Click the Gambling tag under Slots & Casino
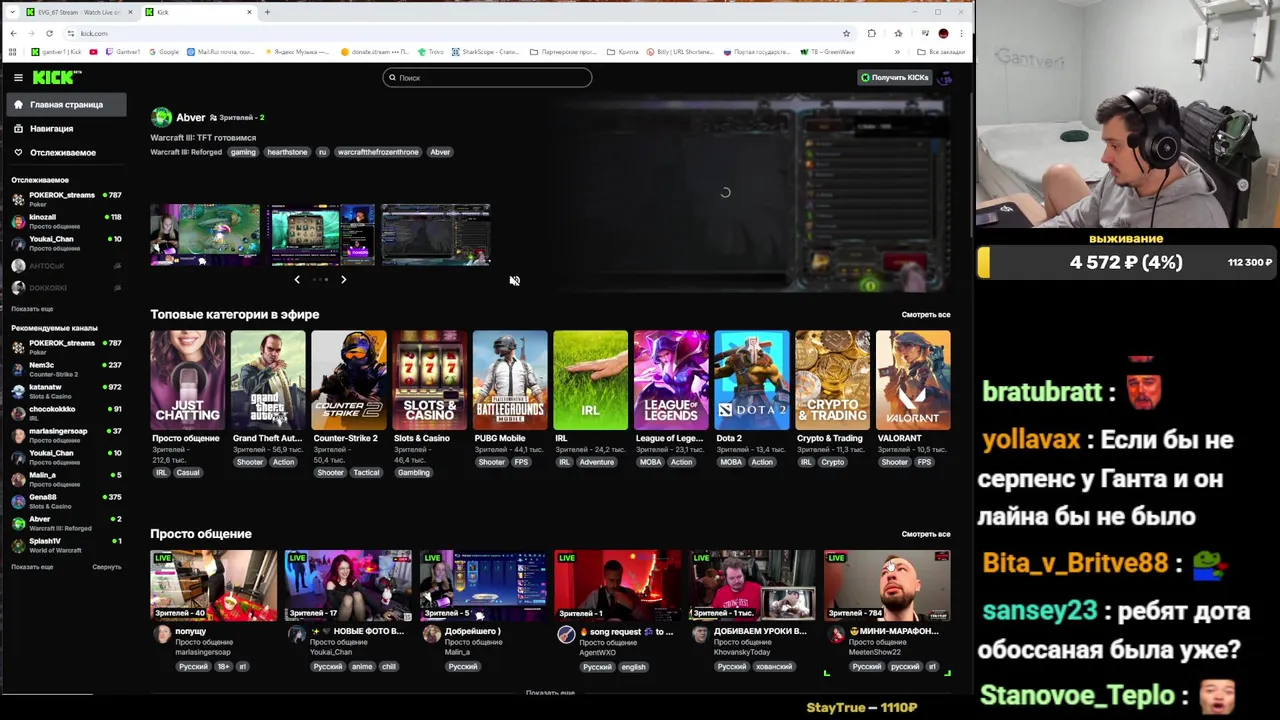The image size is (1280, 720). click(x=413, y=472)
